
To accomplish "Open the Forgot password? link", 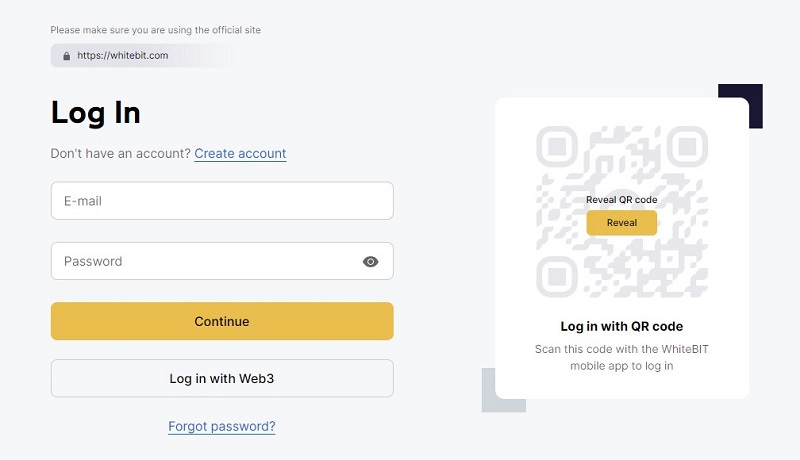I will click(x=222, y=426).
